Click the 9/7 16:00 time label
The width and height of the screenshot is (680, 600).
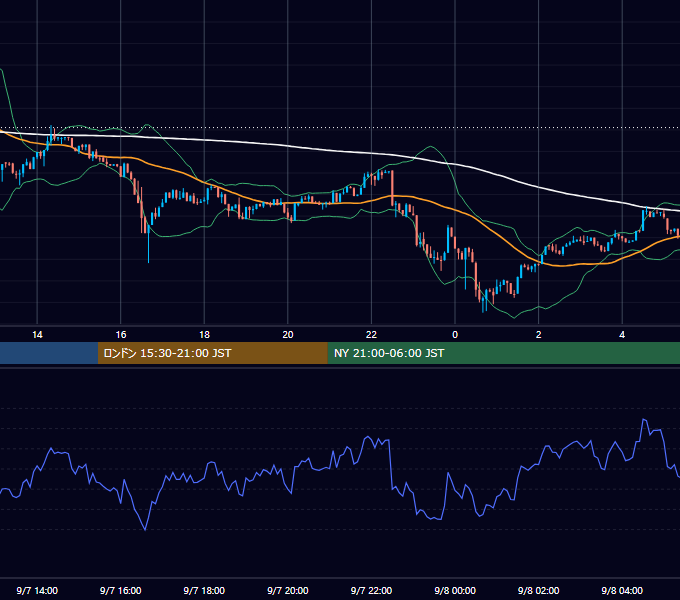pyautogui.click(x=121, y=591)
